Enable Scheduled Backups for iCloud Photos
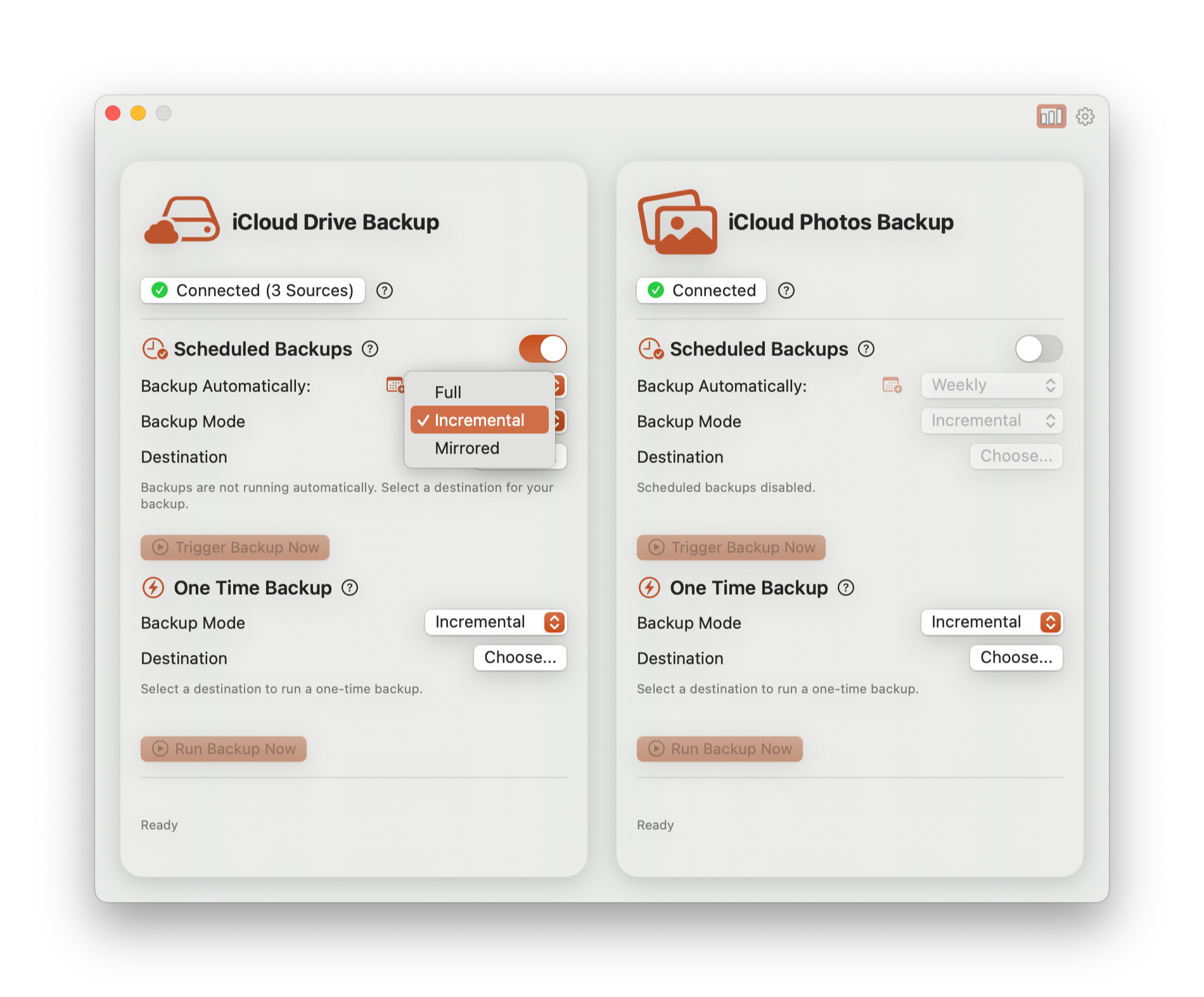Viewport: 1204px width, 997px height. [1039, 348]
